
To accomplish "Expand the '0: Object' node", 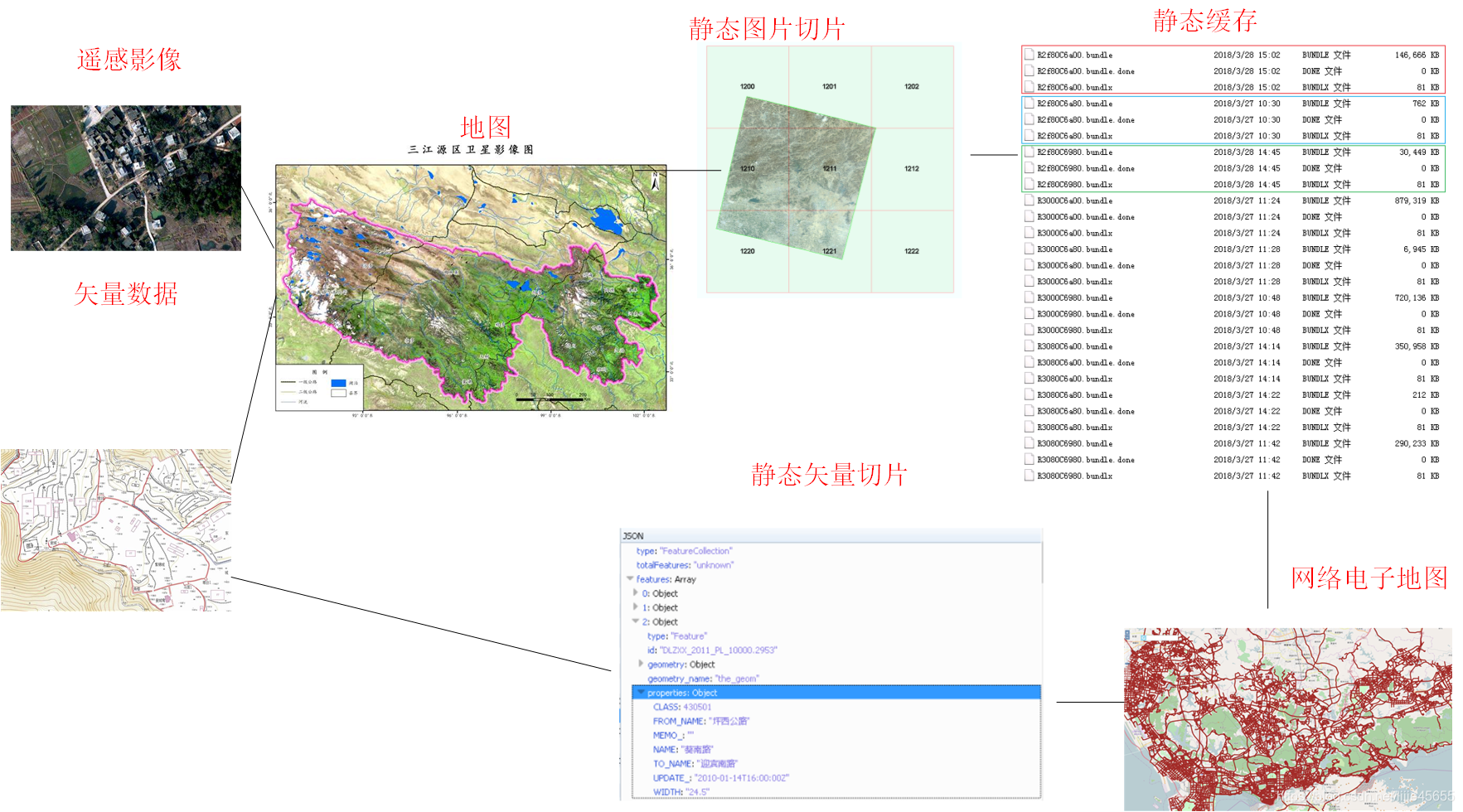I will [635, 593].
